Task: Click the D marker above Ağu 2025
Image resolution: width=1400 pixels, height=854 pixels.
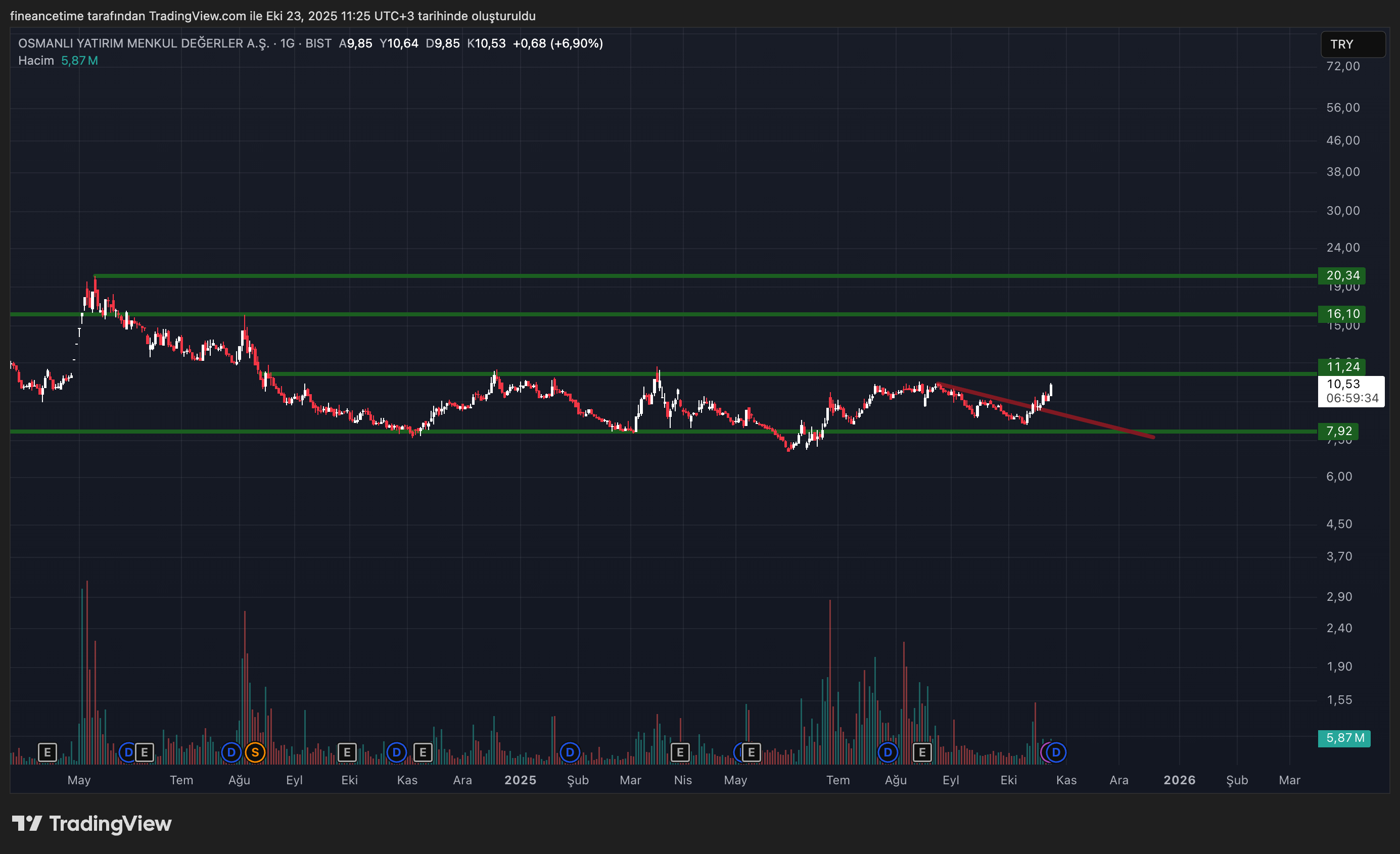Action: click(888, 753)
